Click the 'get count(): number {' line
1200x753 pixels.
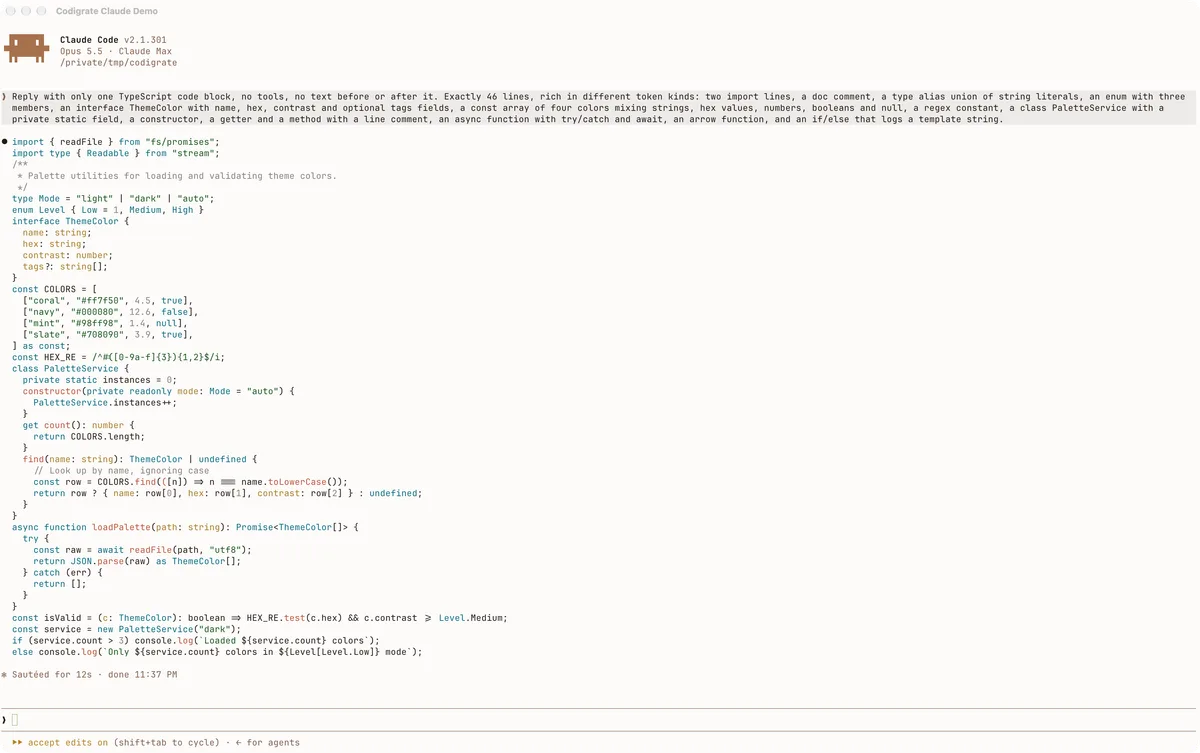click(78, 425)
